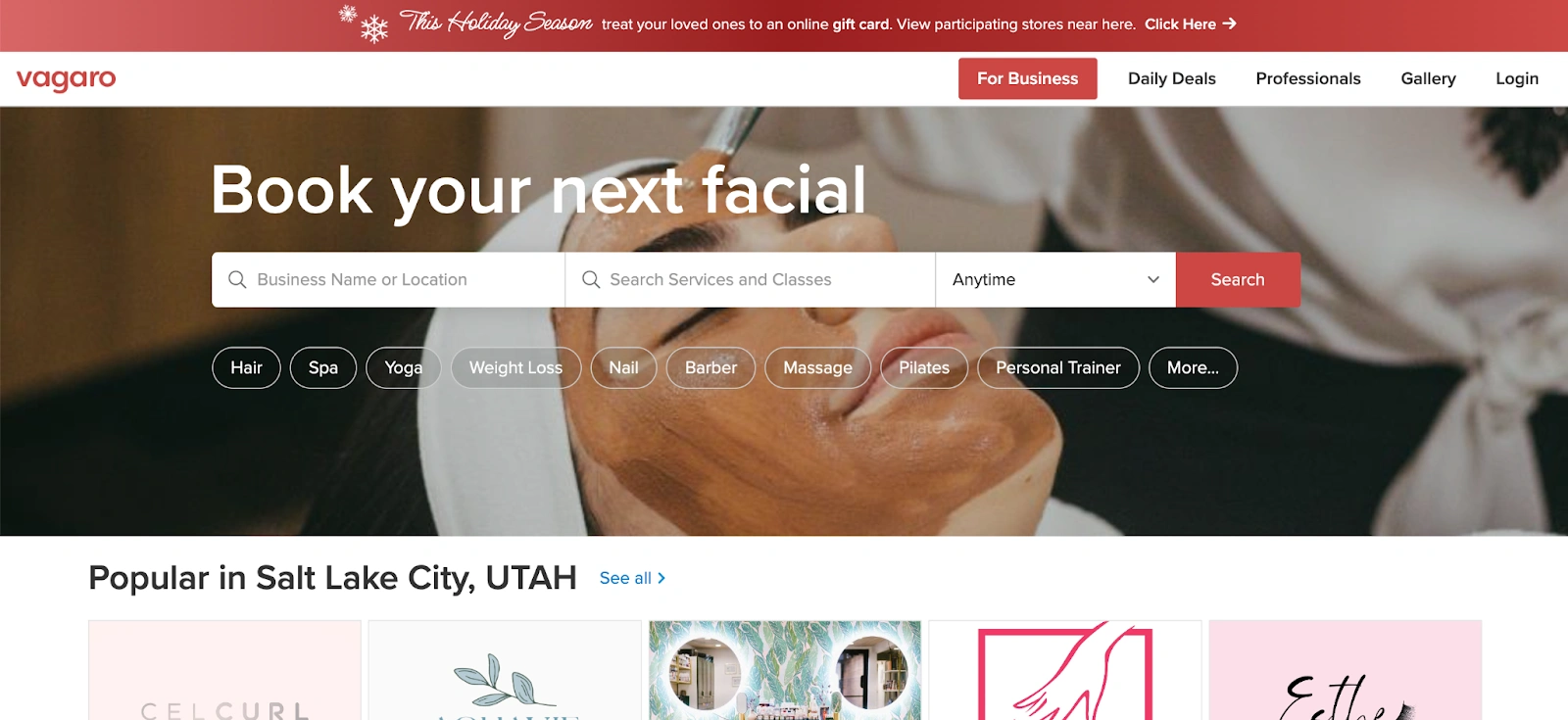Screen dimensions: 1568x720
Task: Go to Daily Deals menu item
Action: [1171, 79]
